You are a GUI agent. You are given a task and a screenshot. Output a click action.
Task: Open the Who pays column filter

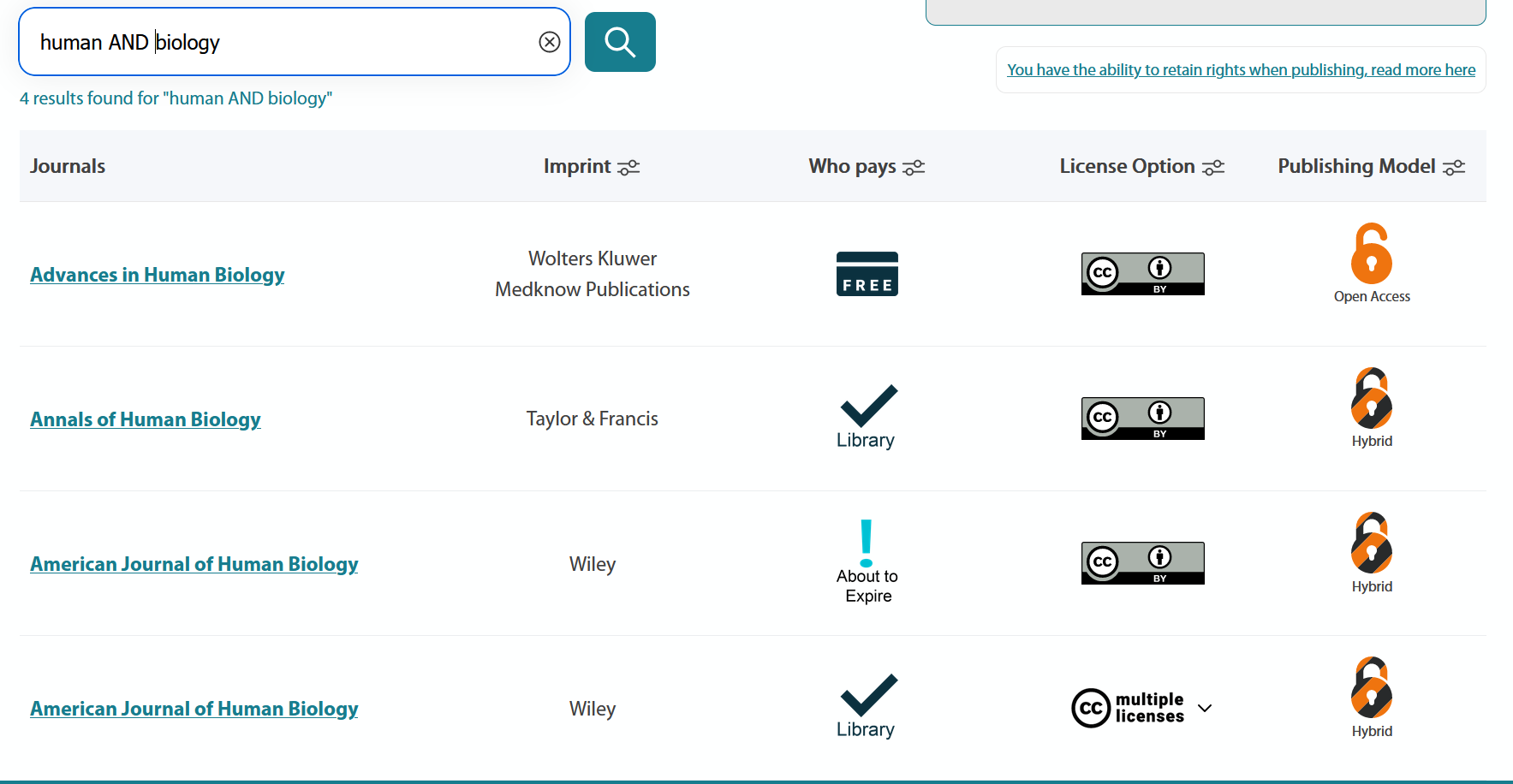pos(915,167)
